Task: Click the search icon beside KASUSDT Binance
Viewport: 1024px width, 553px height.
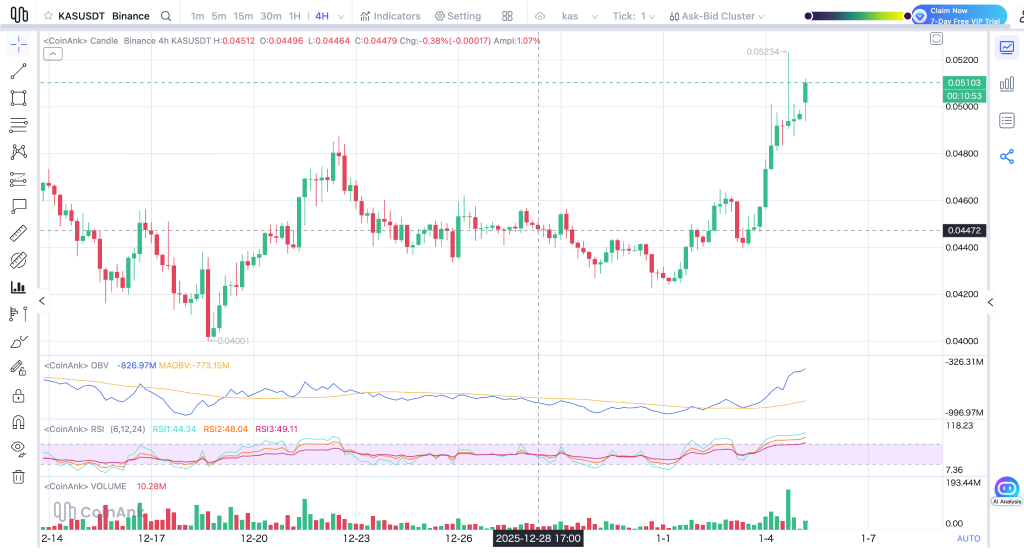Action: [166, 16]
